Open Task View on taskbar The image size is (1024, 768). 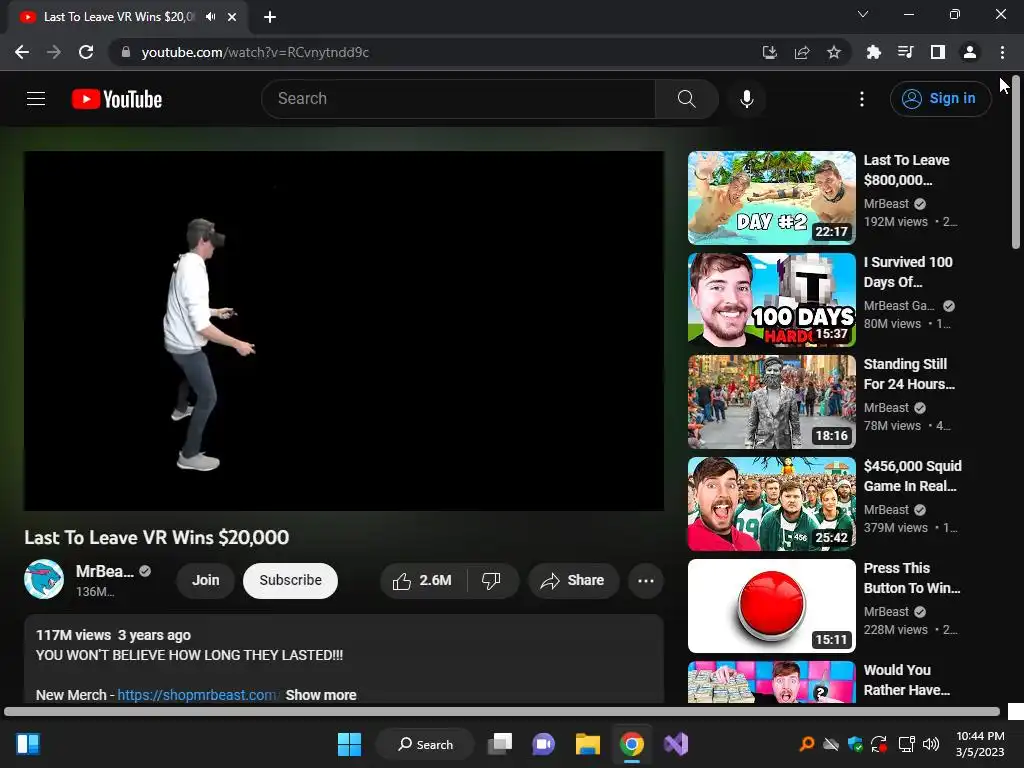[x=500, y=744]
